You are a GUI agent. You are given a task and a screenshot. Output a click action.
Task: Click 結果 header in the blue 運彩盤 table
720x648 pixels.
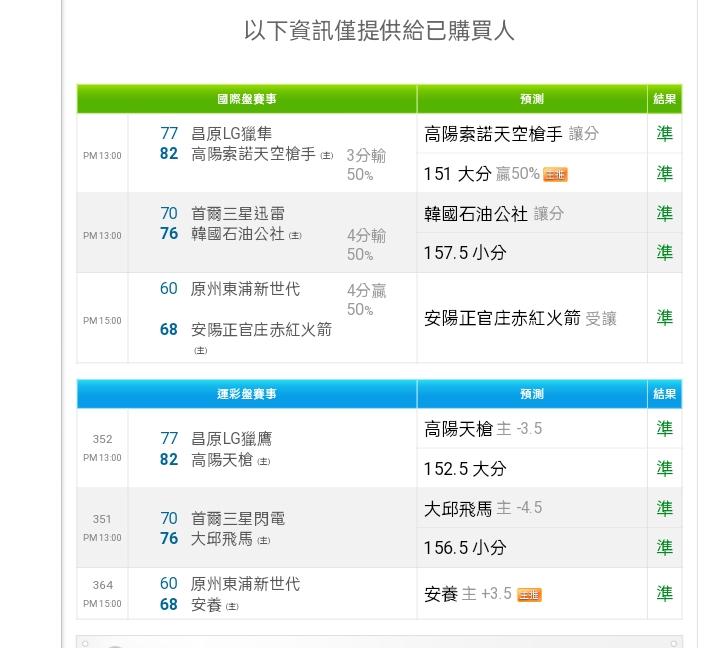click(664, 394)
